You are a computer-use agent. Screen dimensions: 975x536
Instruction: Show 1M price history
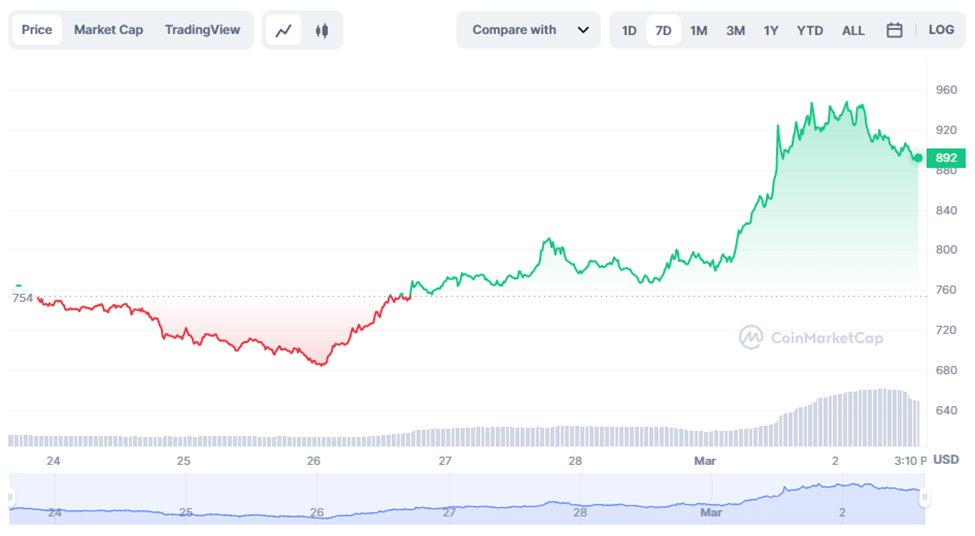tap(698, 30)
